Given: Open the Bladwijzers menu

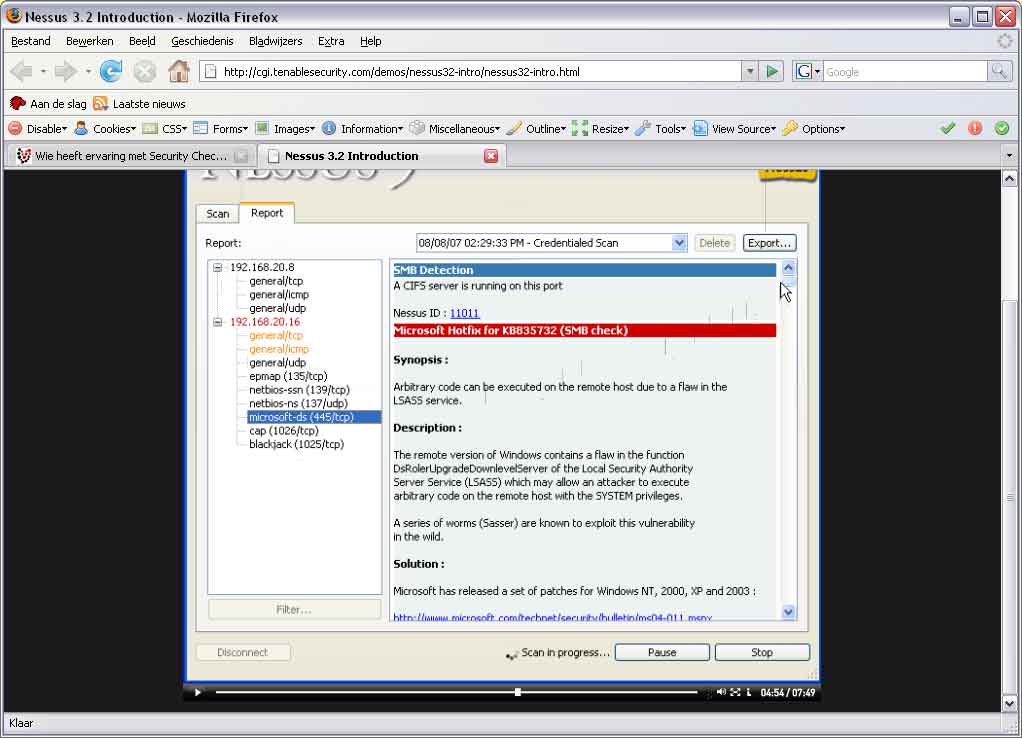Looking at the screenshot, I should click(276, 41).
